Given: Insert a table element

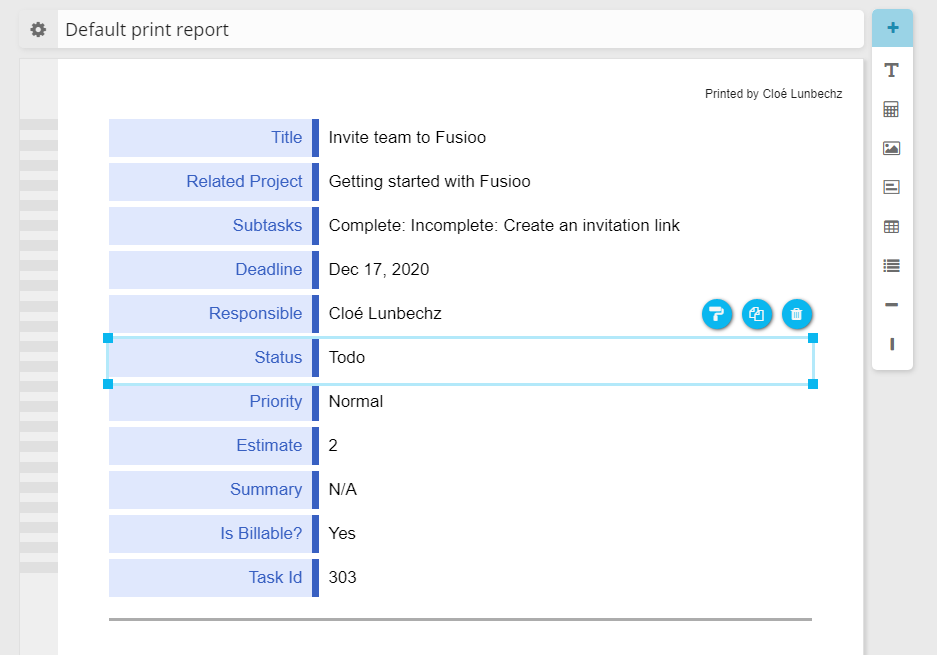Looking at the screenshot, I should point(892,227).
